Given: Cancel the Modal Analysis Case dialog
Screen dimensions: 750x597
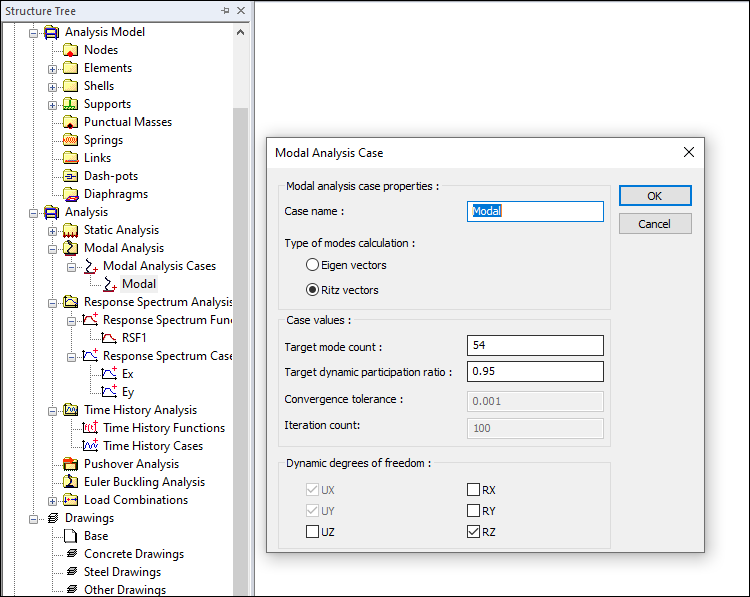Looking at the screenshot, I should [x=654, y=224].
